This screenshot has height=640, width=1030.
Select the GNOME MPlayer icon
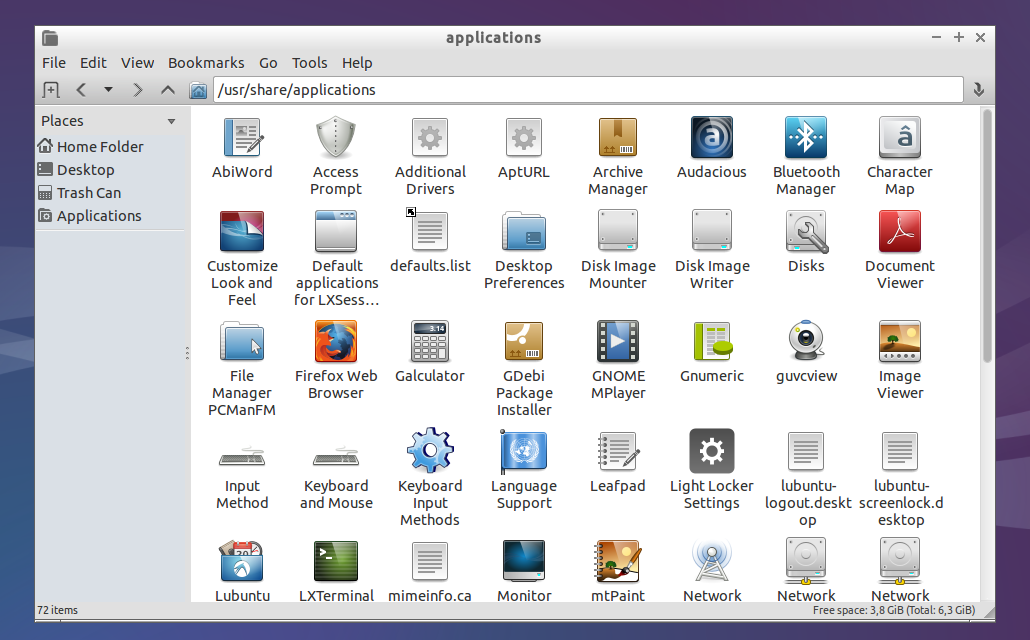point(617,341)
